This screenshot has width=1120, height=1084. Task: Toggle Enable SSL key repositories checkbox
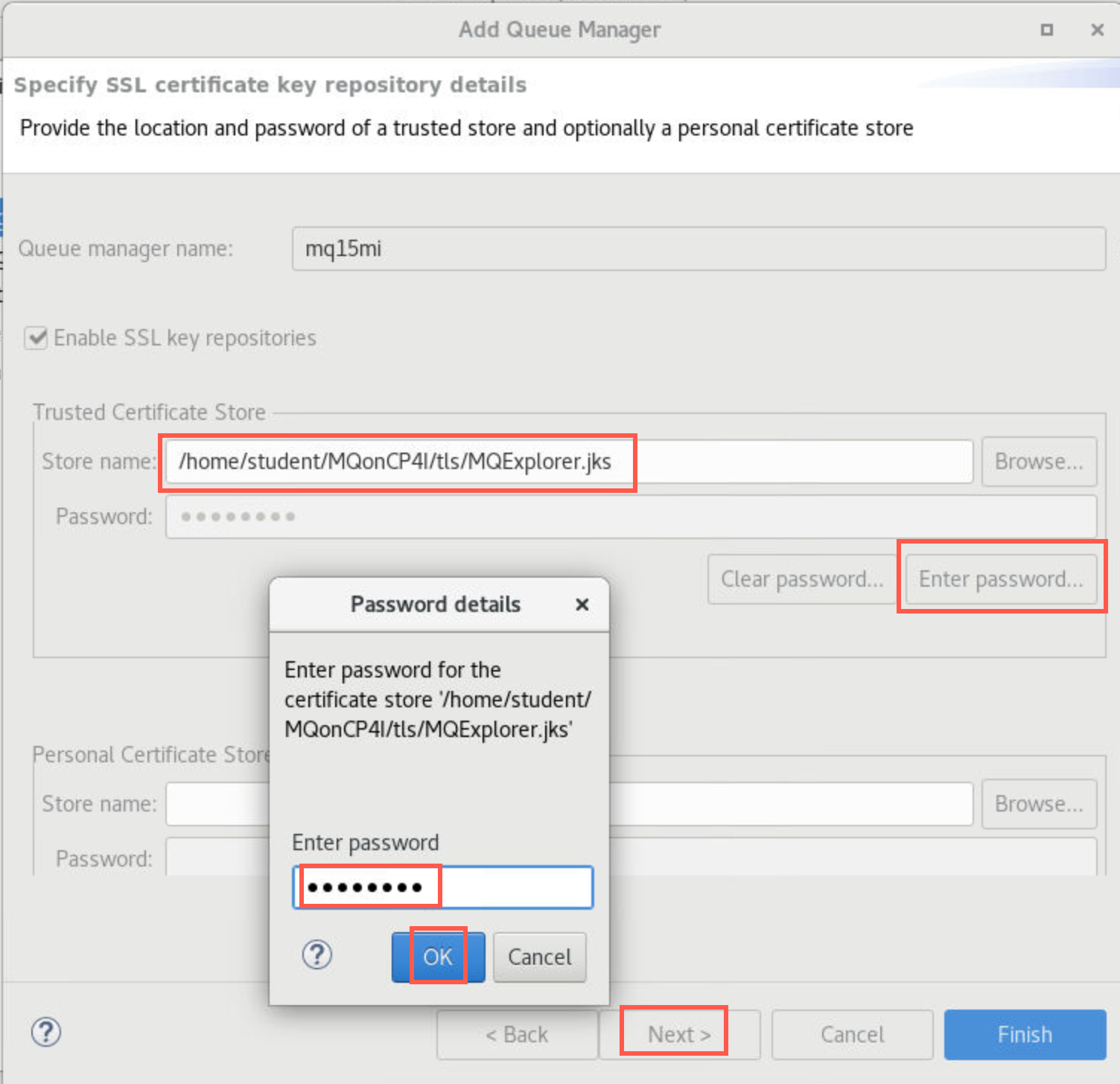(36, 338)
